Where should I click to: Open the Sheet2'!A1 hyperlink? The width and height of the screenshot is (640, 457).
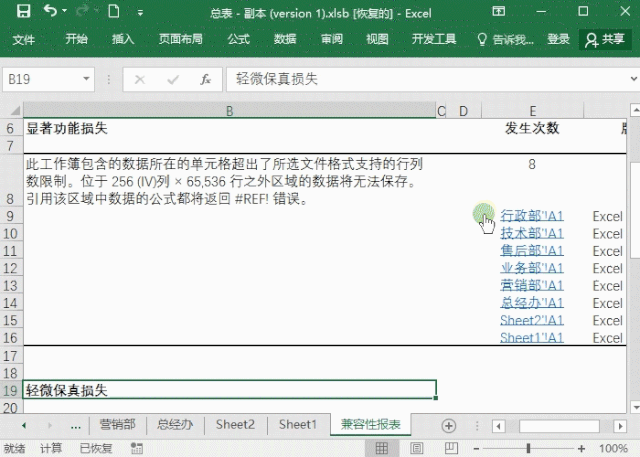click(x=532, y=320)
